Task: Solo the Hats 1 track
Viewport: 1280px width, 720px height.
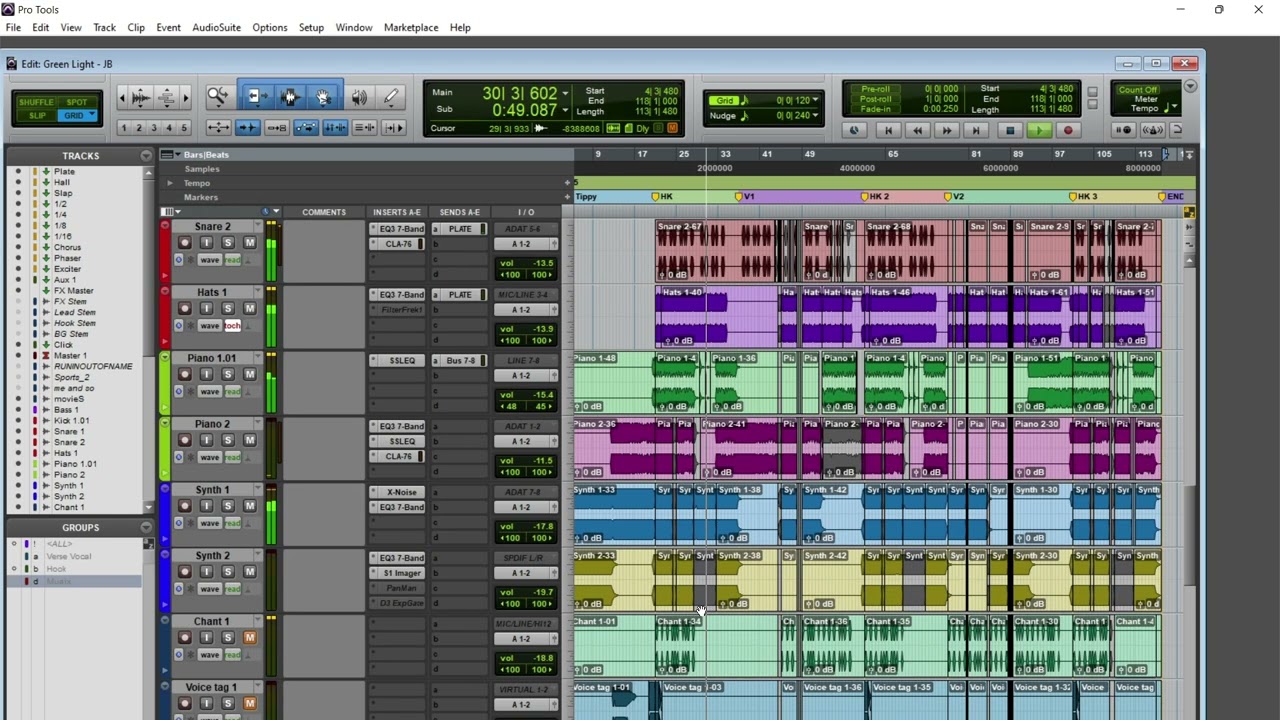Action: (228, 309)
